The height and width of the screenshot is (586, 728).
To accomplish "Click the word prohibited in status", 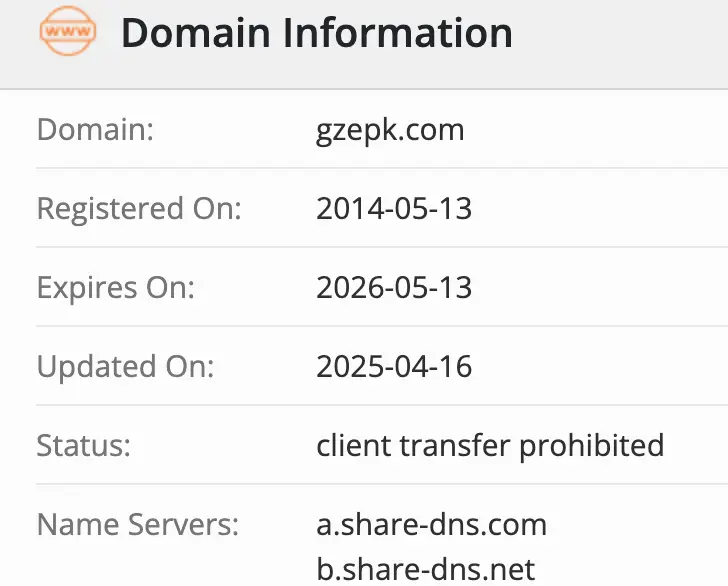I will click(591, 445).
